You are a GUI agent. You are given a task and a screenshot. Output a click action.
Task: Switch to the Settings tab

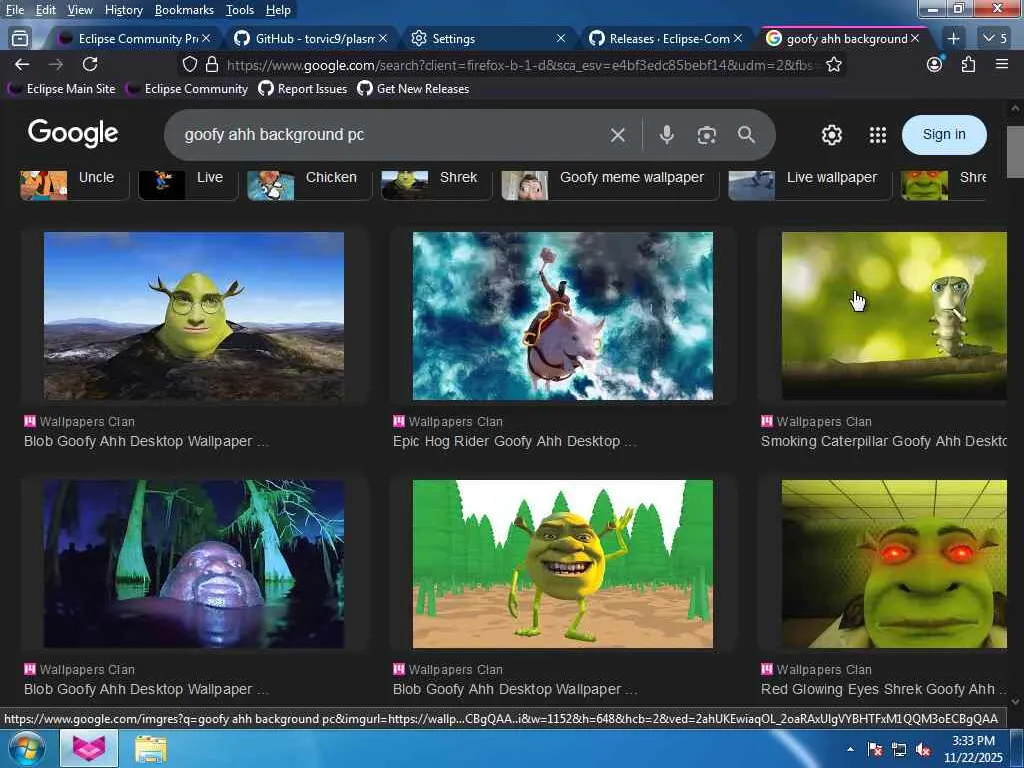(x=483, y=39)
